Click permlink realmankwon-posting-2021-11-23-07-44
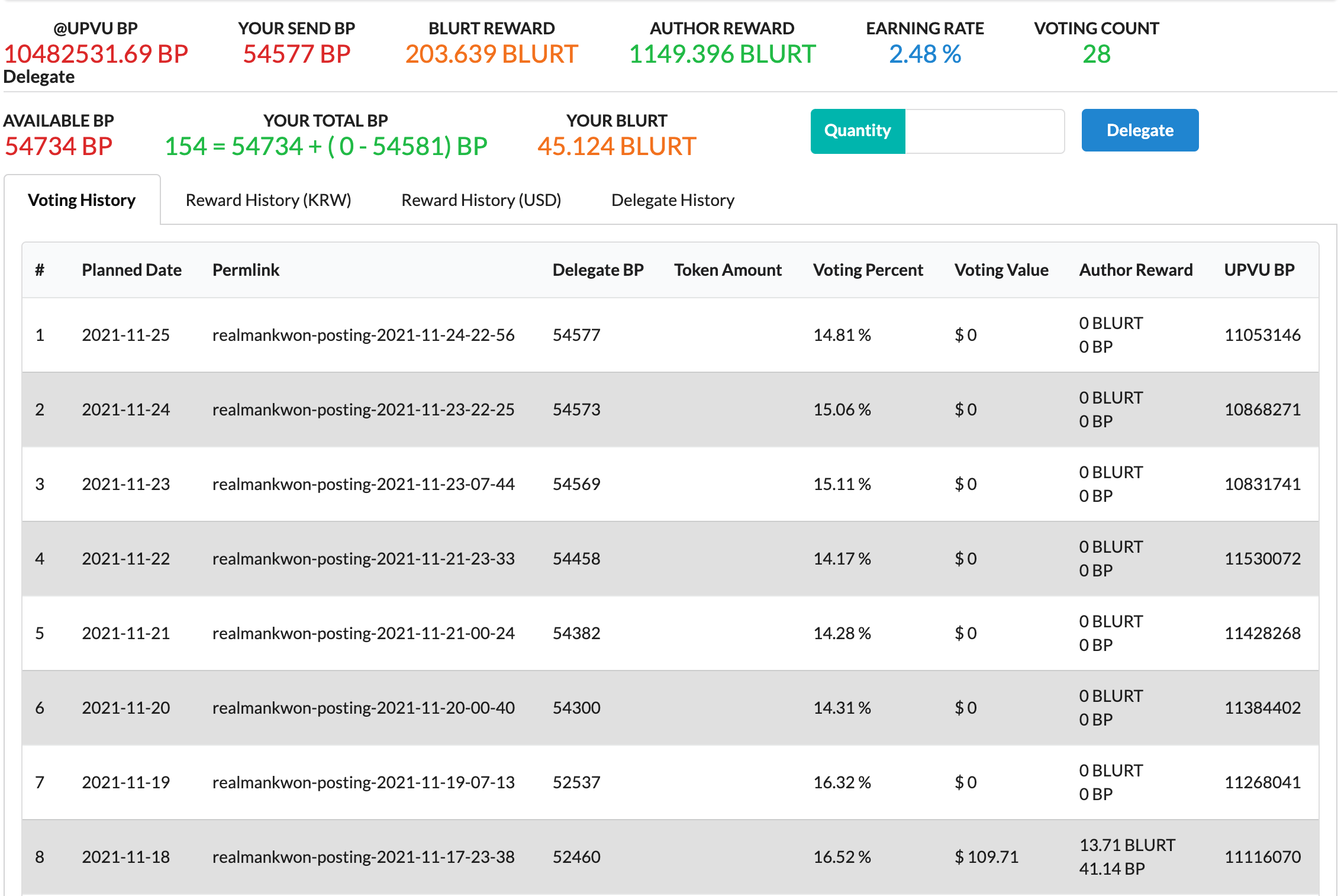Image resolution: width=1341 pixels, height=896 pixels. click(x=363, y=484)
